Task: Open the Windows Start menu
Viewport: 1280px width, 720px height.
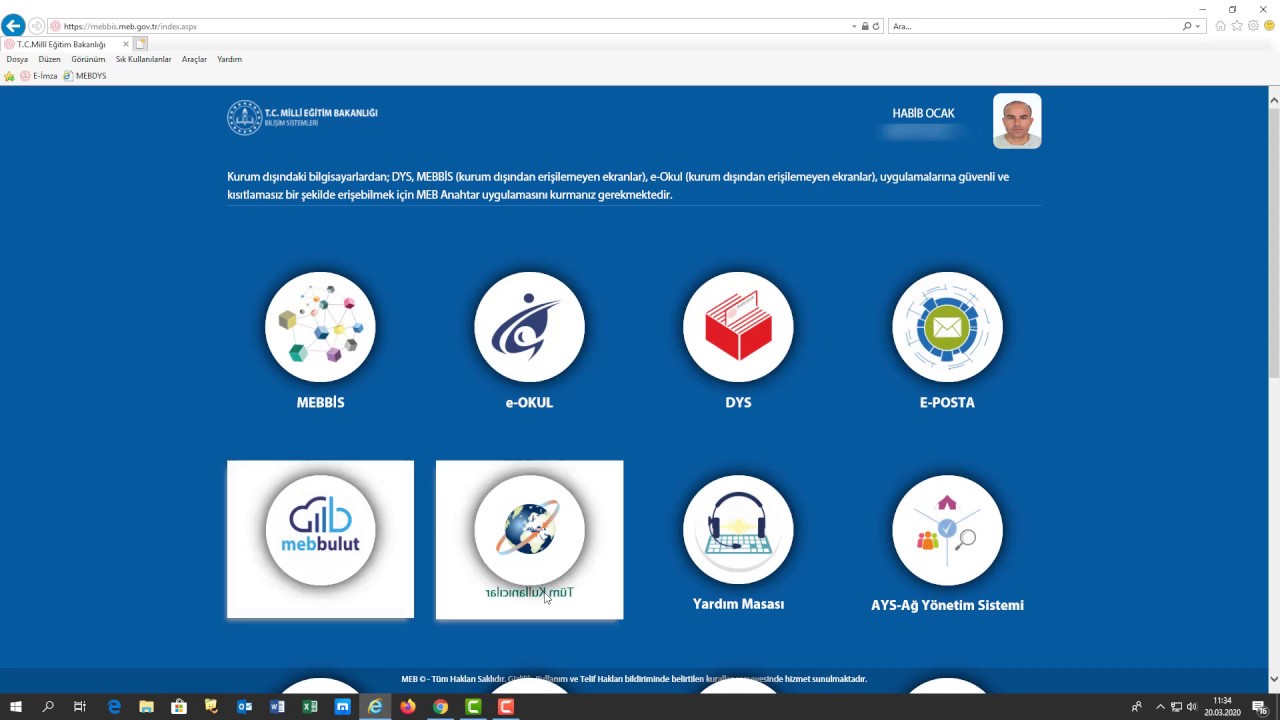Action: 15,707
